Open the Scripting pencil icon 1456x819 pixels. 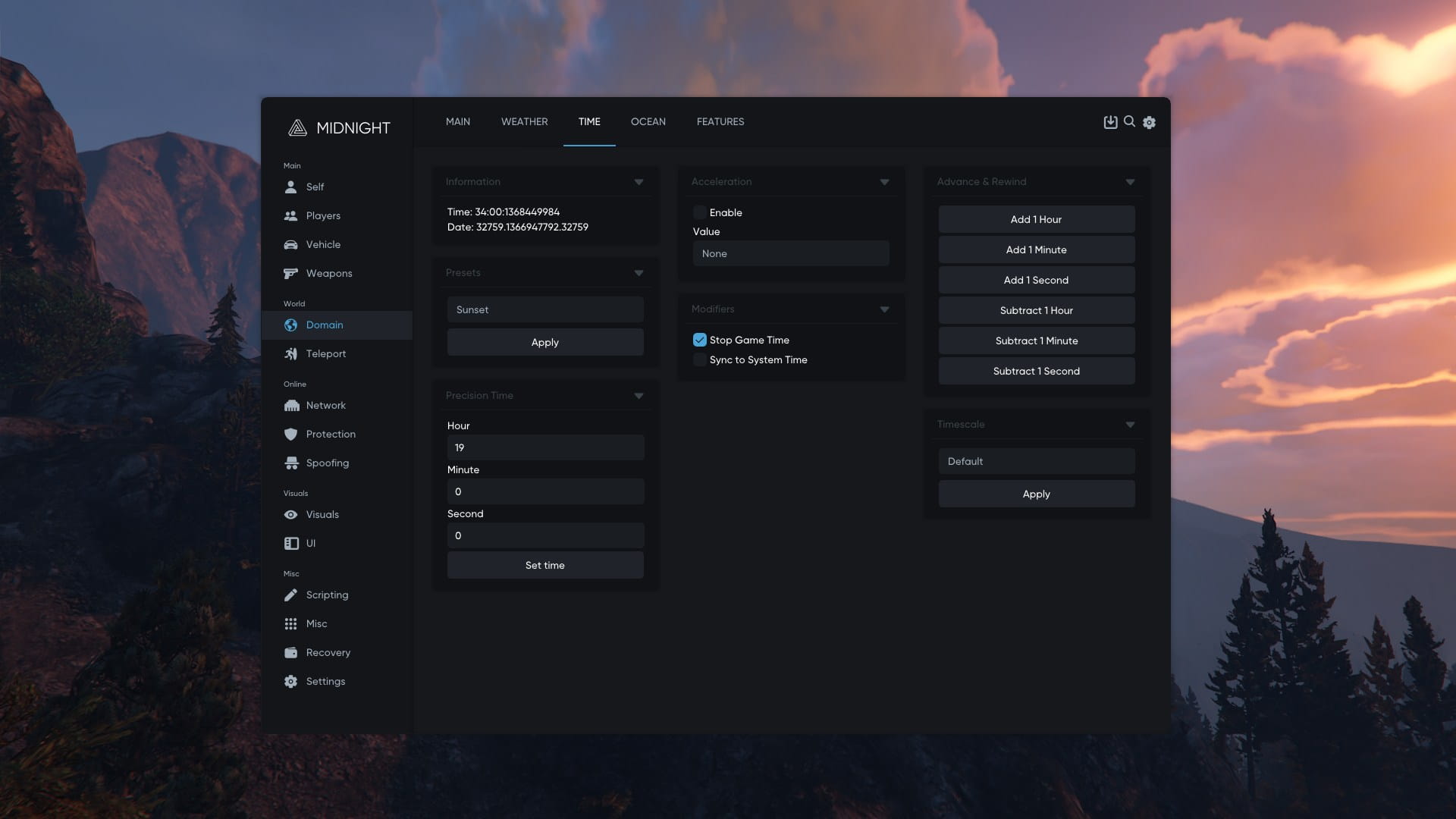pos(290,595)
